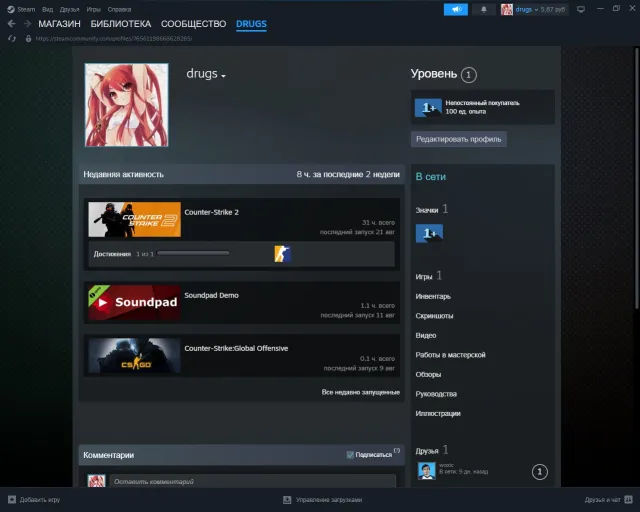Go to the МАГАЗИН tab

(x=60, y=24)
